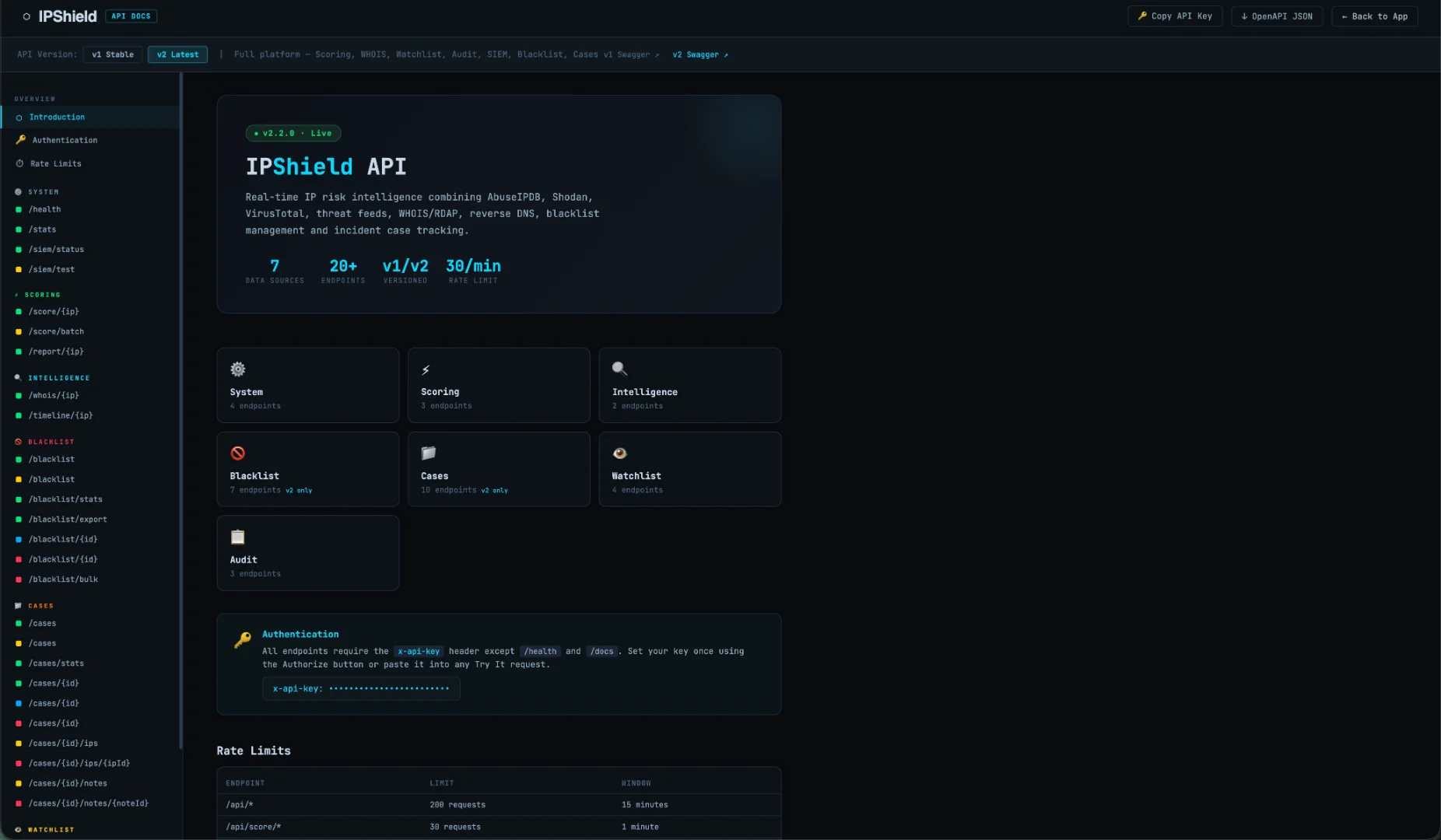Open the /siem/status endpoint
The height and width of the screenshot is (840, 1441).
[90, 250]
